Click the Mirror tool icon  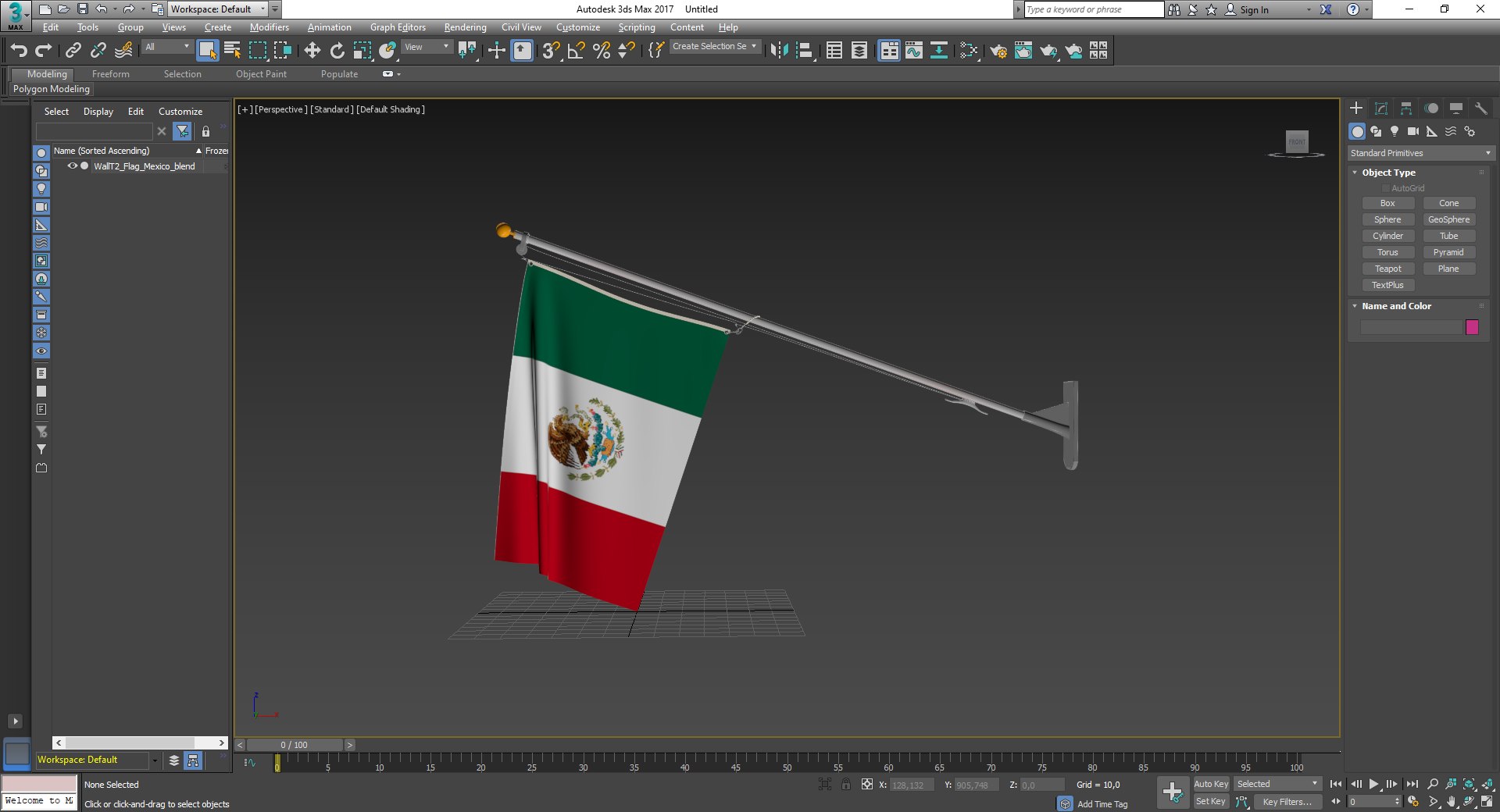tap(779, 51)
